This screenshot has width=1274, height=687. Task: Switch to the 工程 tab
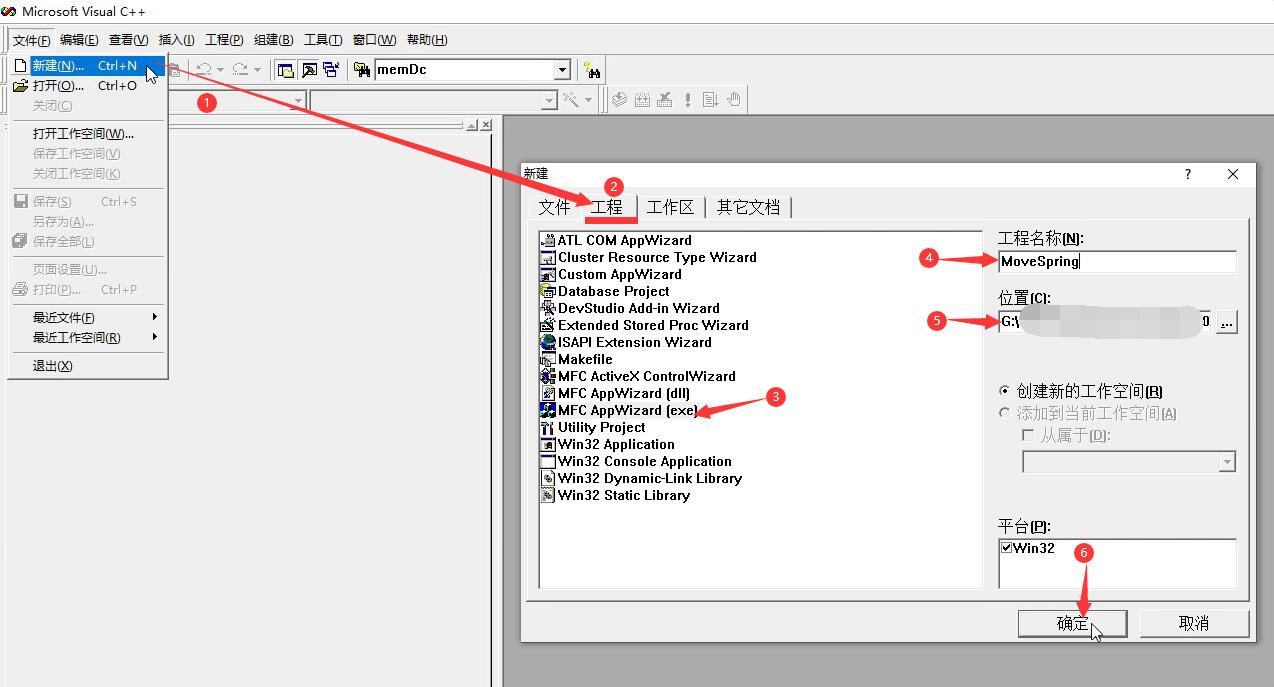tap(607, 207)
